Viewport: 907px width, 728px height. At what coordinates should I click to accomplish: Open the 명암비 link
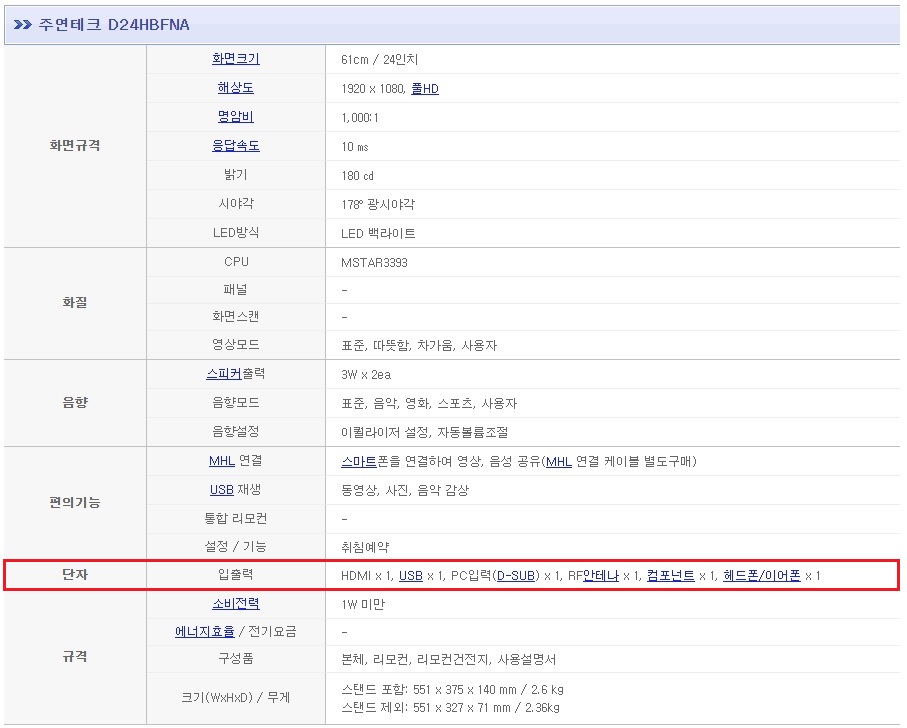pos(235,117)
